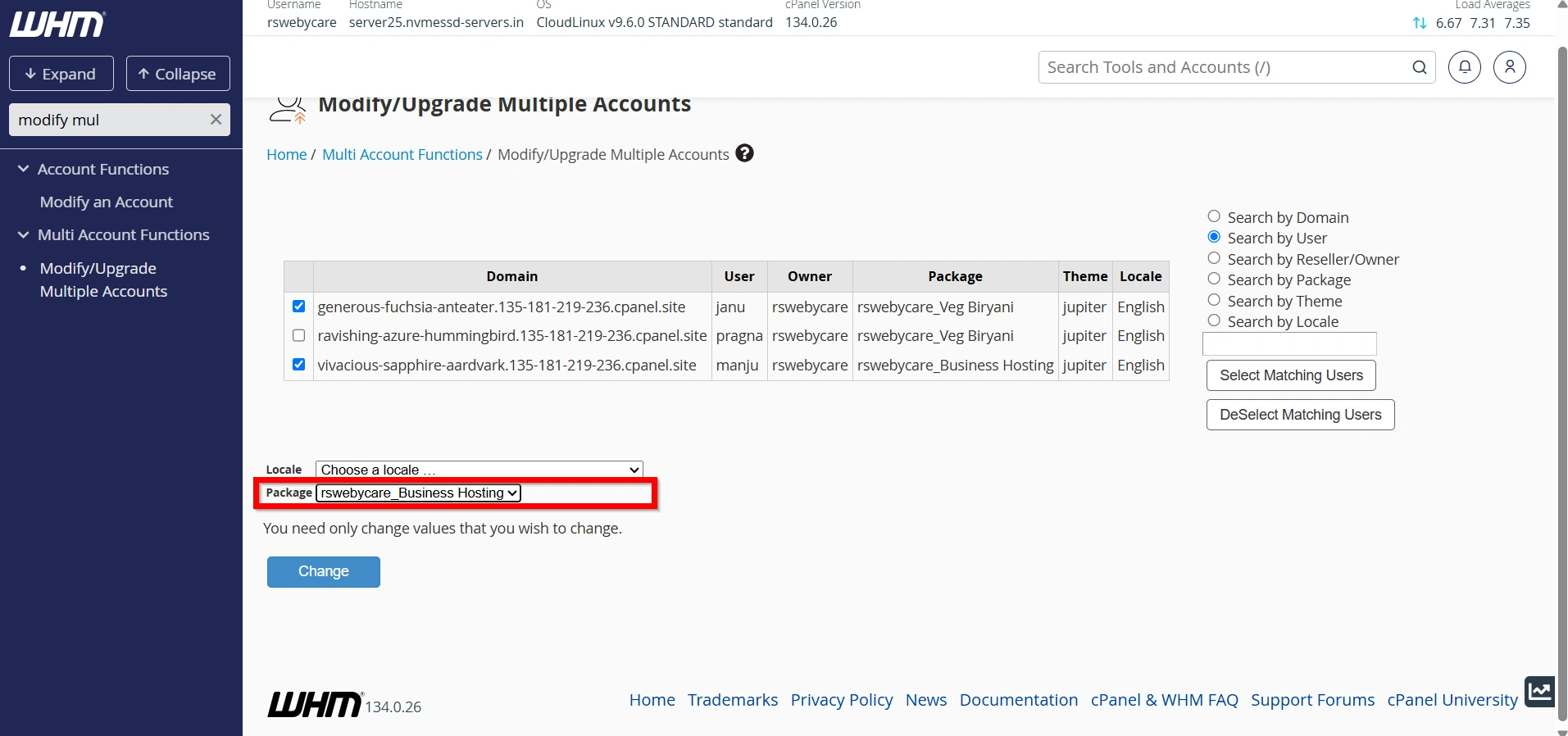This screenshot has width=1568, height=736.
Task: Click the janu user cell
Action: coord(739,307)
